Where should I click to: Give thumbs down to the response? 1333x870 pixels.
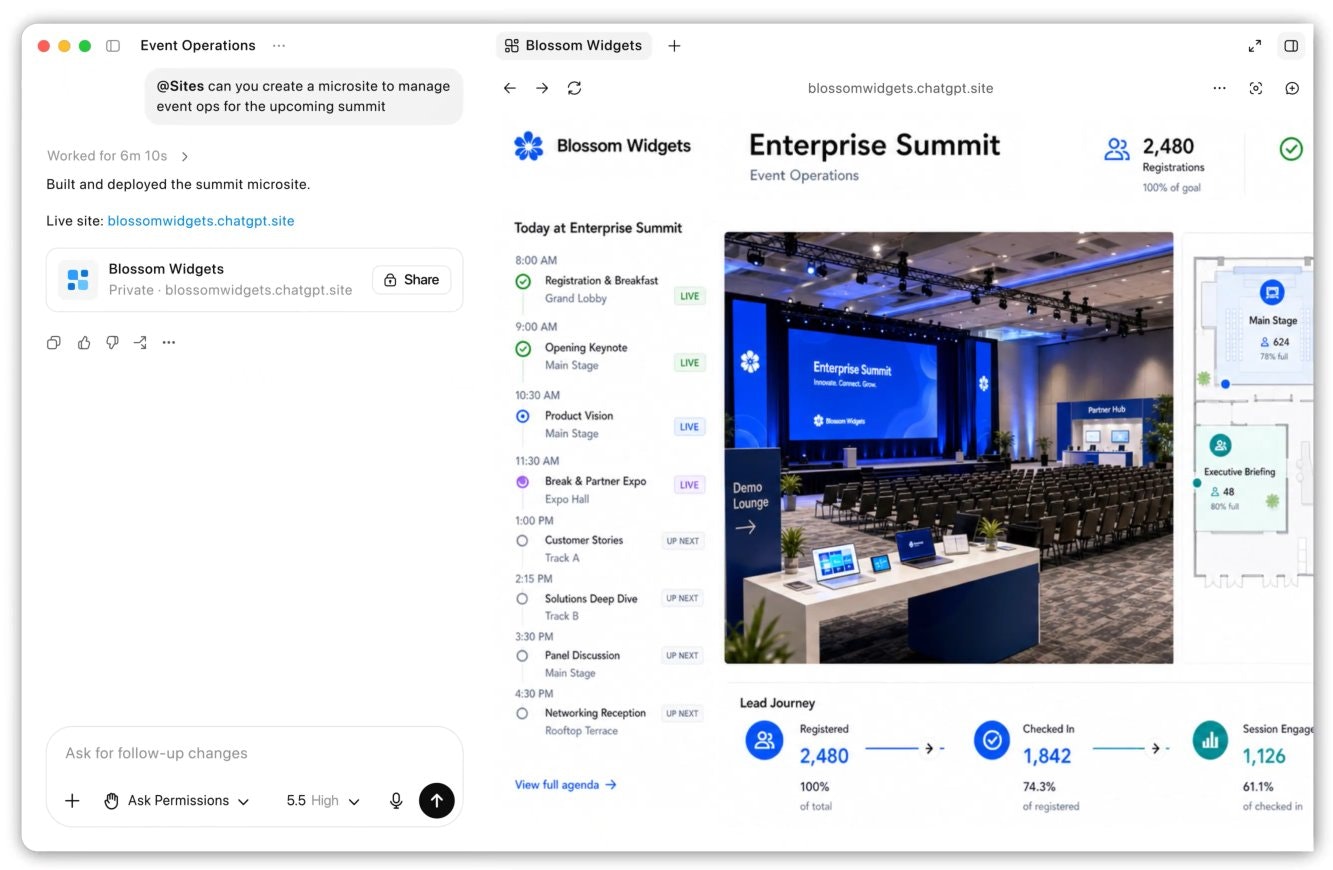(x=112, y=343)
